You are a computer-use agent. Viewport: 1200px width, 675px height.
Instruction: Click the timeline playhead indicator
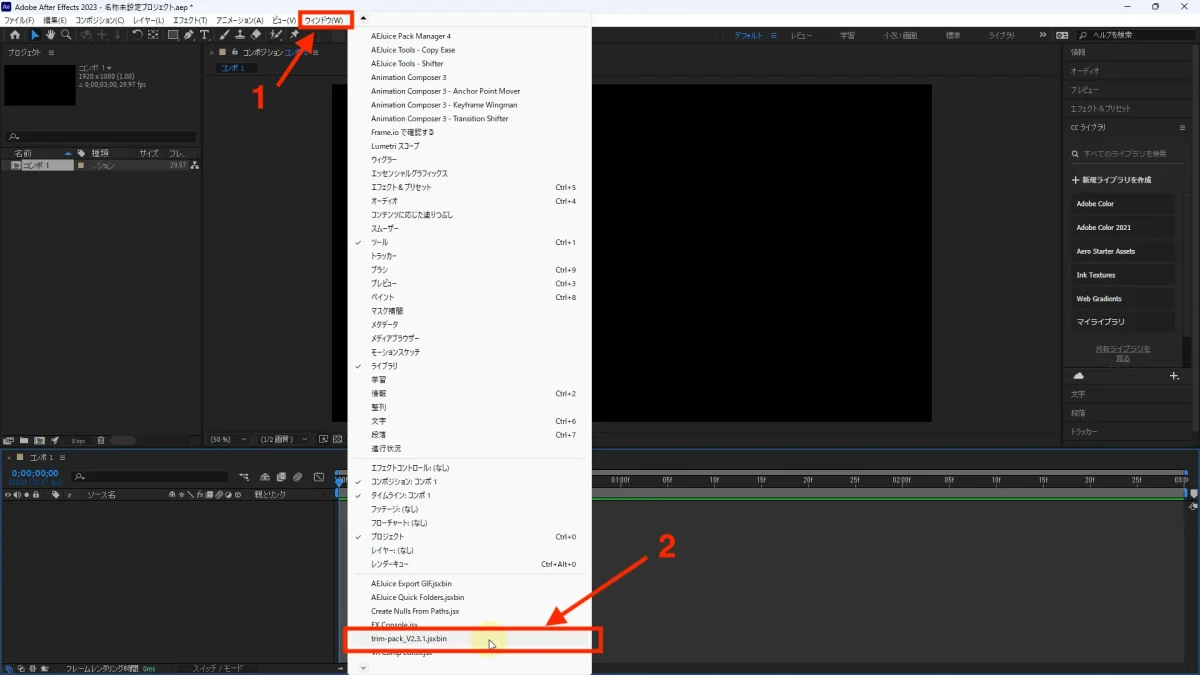click(338, 481)
